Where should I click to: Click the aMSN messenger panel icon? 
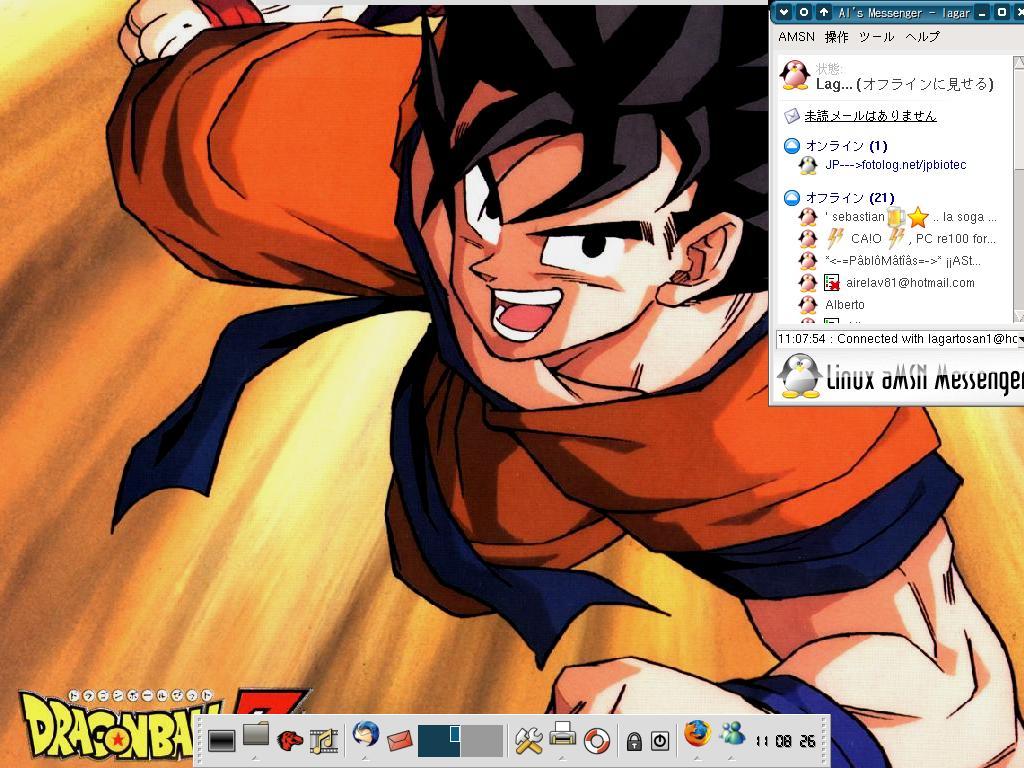tap(732, 735)
